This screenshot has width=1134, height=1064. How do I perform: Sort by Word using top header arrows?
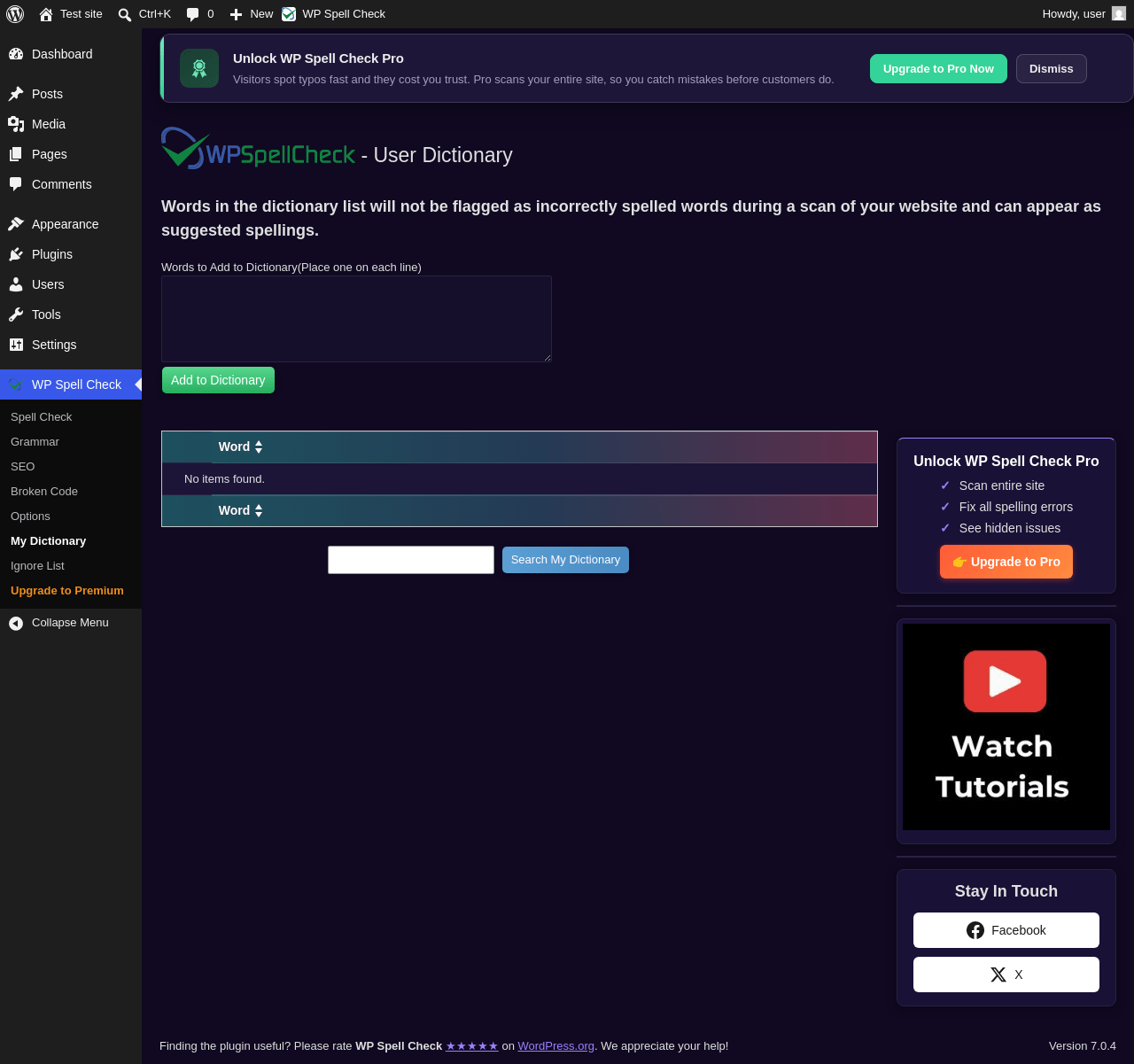point(259,447)
